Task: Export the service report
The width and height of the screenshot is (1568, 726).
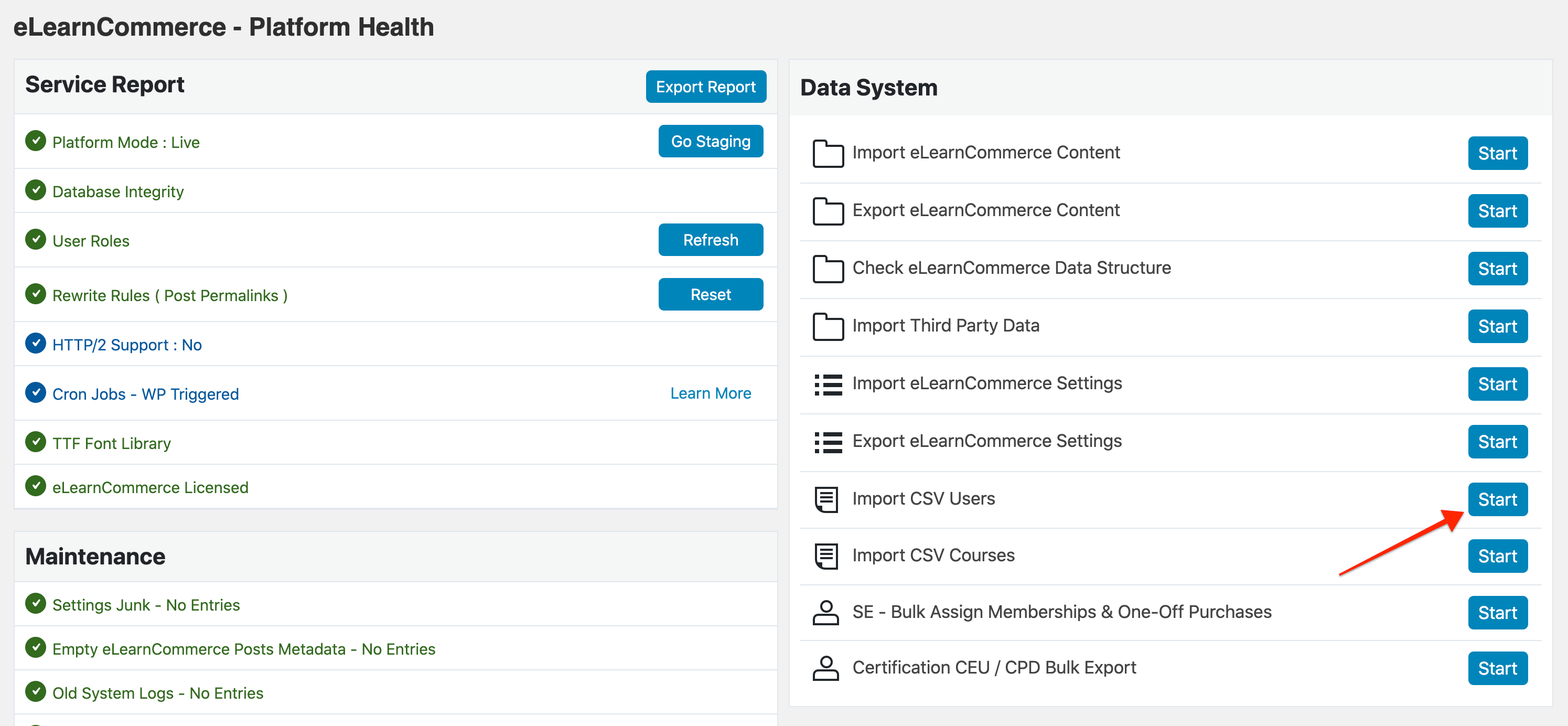Action: (x=705, y=87)
